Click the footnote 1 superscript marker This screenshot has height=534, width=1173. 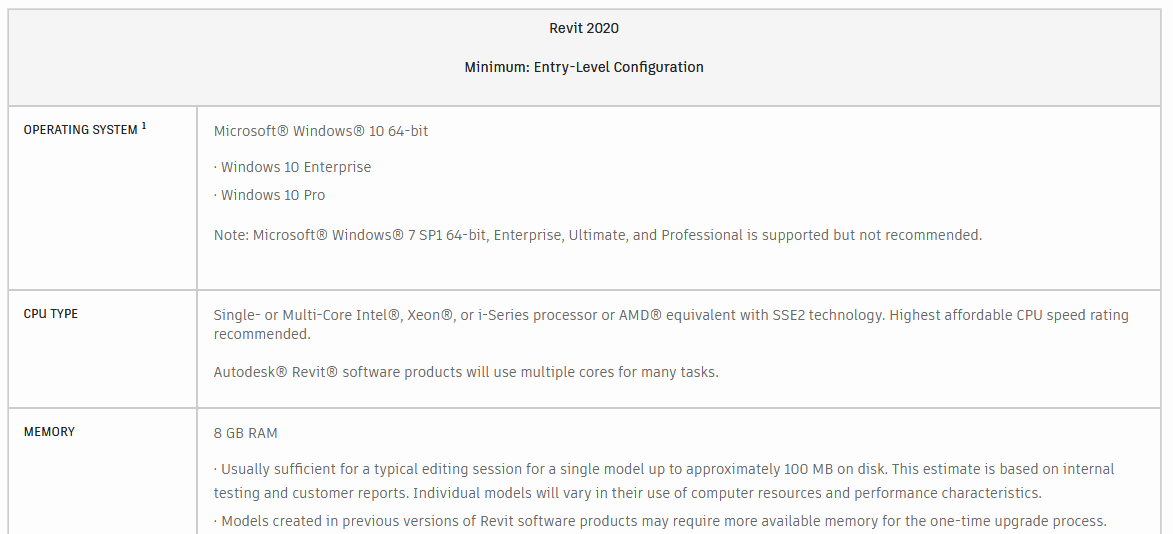(144, 126)
